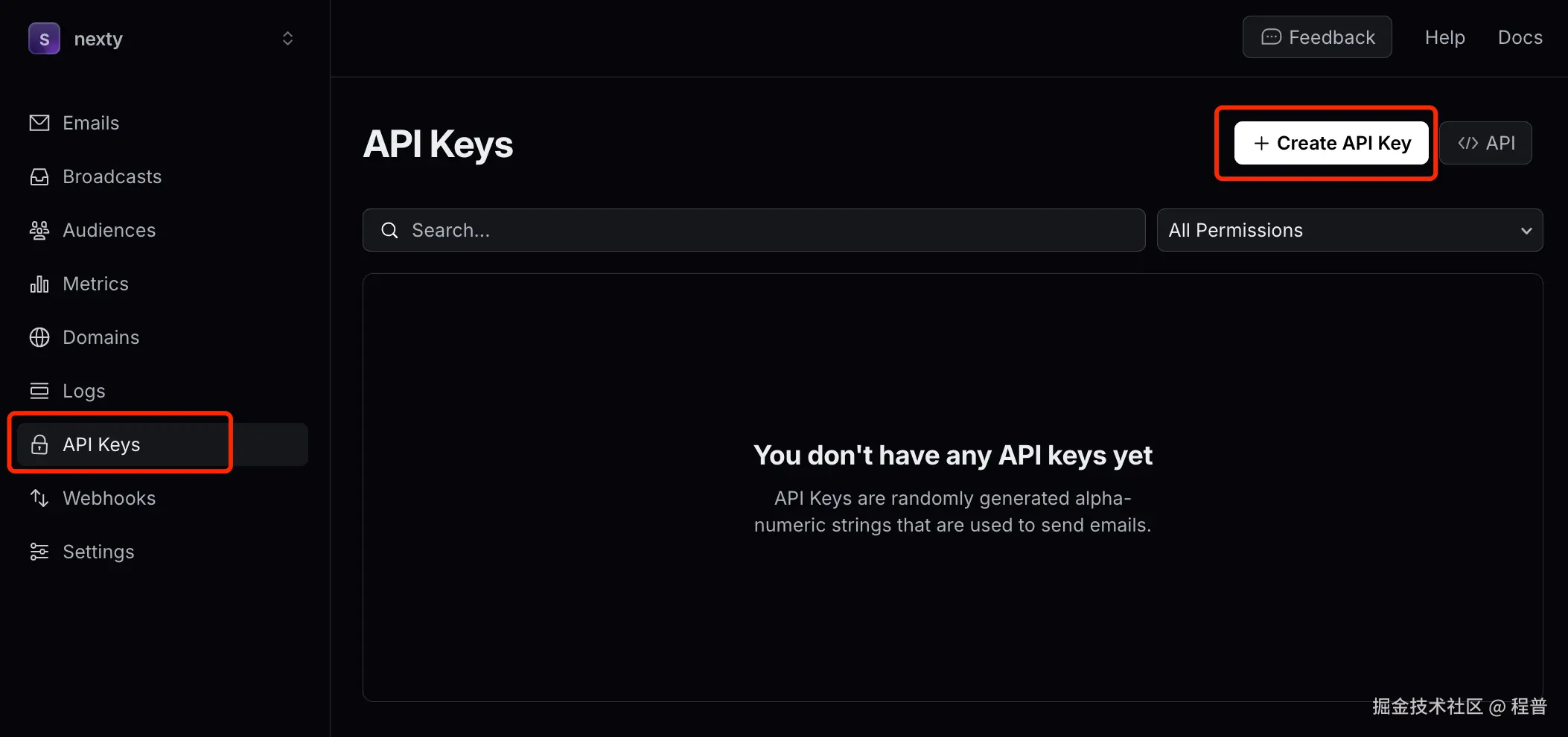This screenshot has height=737, width=1568.
Task: Click the Emails envelope icon
Action: pos(39,123)
